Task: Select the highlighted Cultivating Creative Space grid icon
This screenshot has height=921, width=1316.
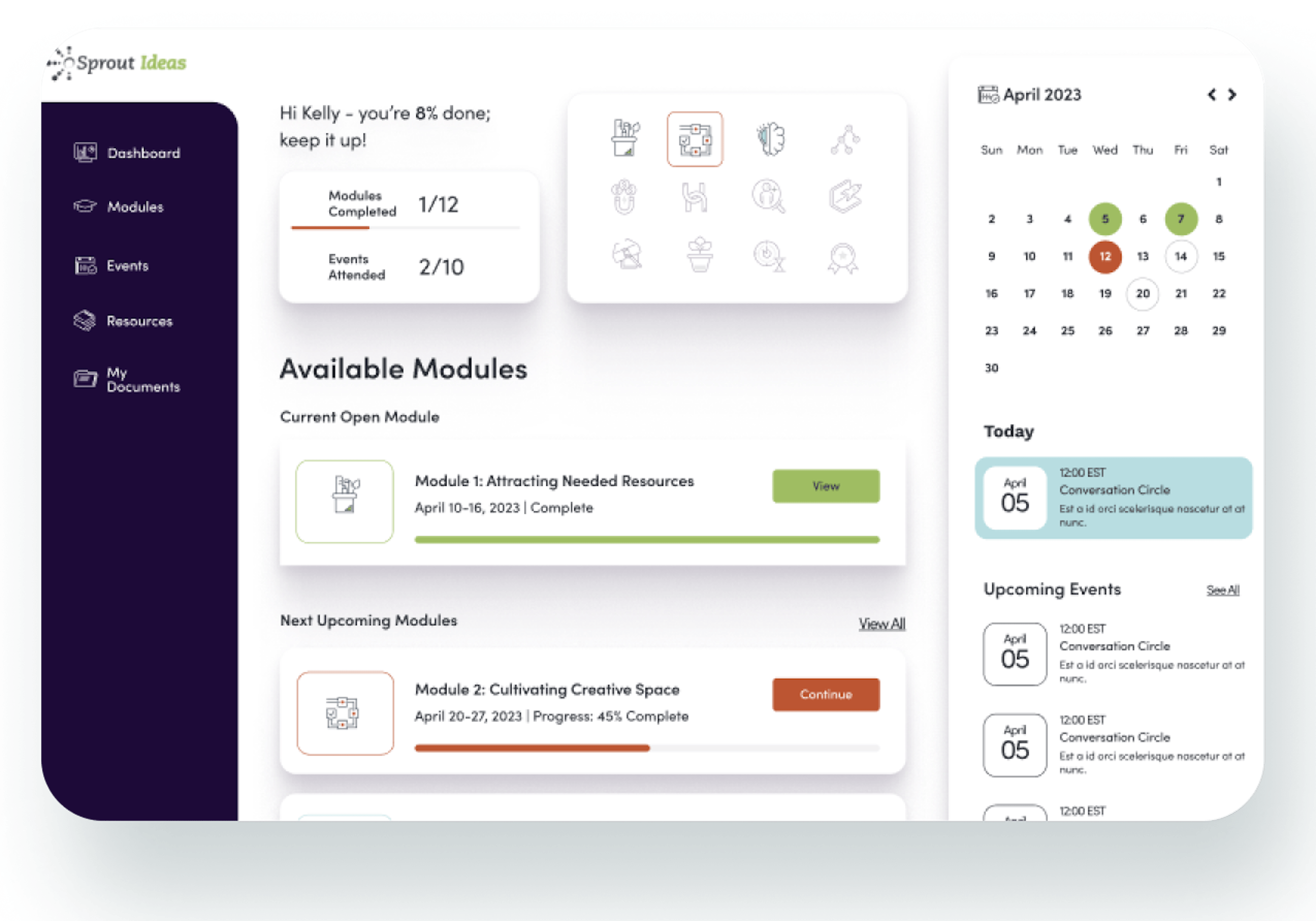Action: click(x=695, y=139)
